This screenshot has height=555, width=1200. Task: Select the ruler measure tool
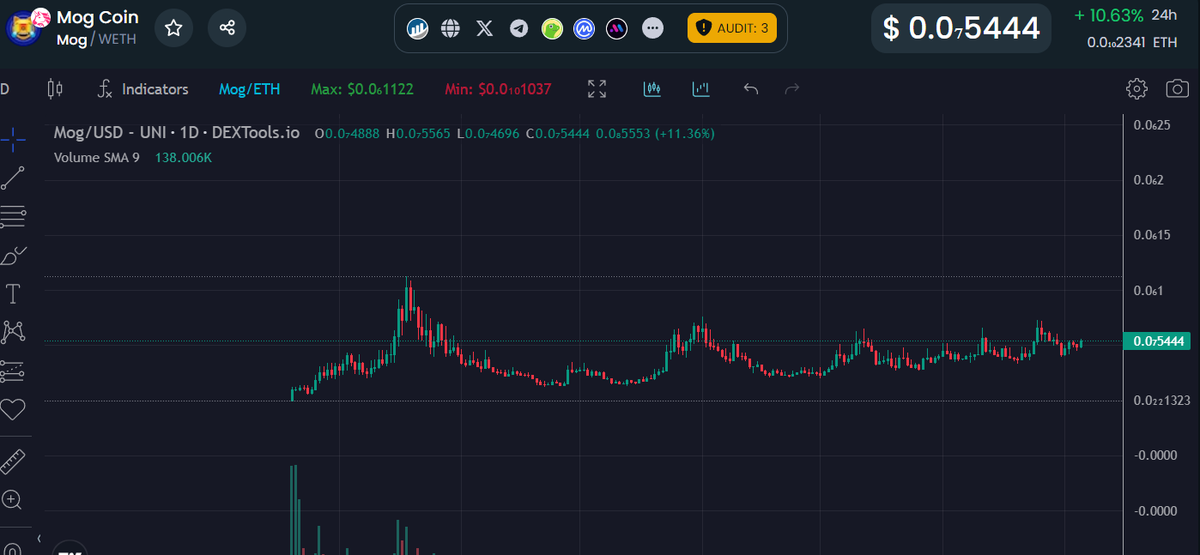tap(13, 461)
